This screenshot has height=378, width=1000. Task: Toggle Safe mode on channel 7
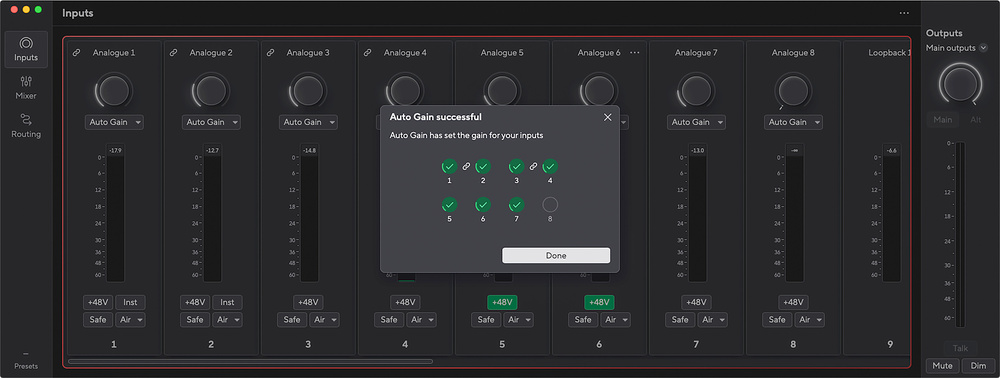point(680,319)
